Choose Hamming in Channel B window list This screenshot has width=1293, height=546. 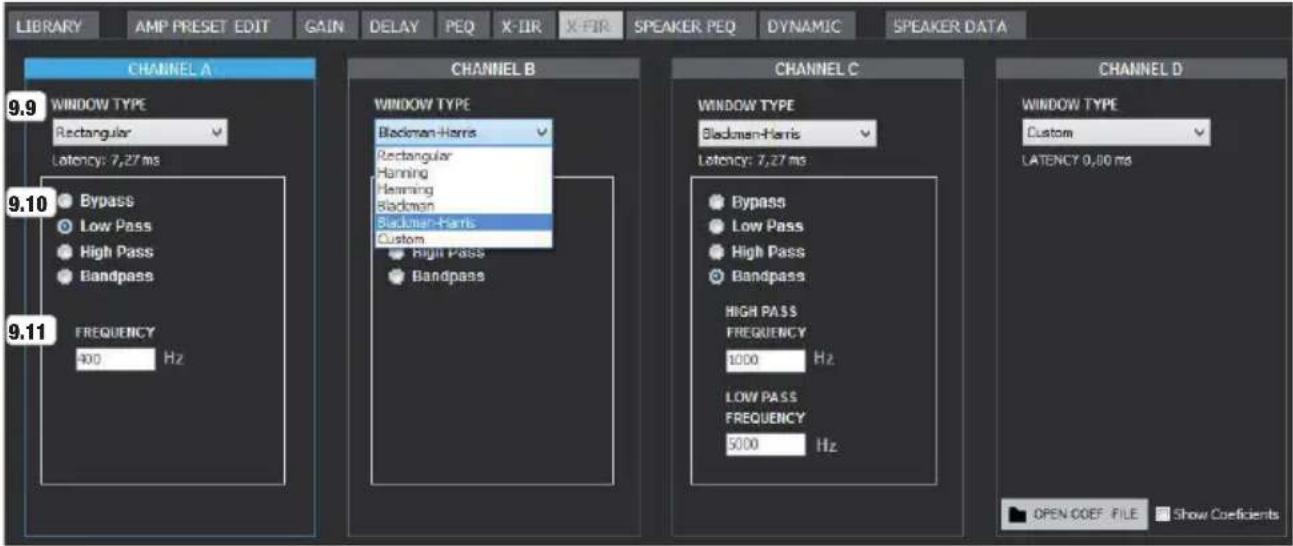tap(463, 189)
